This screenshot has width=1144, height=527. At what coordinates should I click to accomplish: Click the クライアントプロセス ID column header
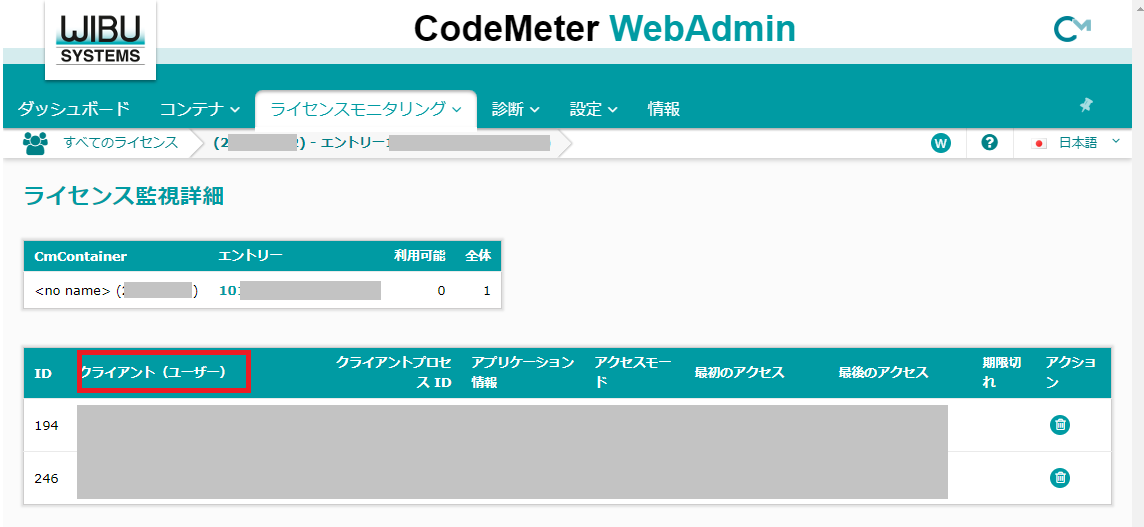pyautogui.click(x=394, y=372)
